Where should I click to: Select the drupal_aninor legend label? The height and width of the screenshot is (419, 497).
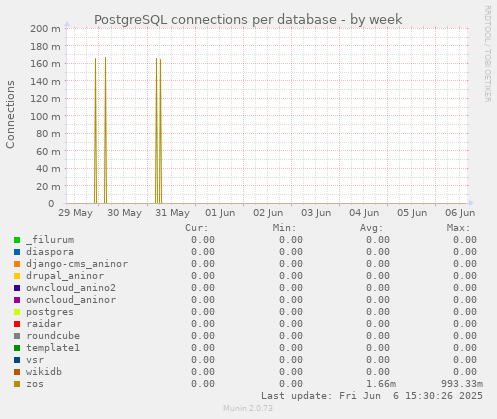pyautogui.click(x=65, y=276)
